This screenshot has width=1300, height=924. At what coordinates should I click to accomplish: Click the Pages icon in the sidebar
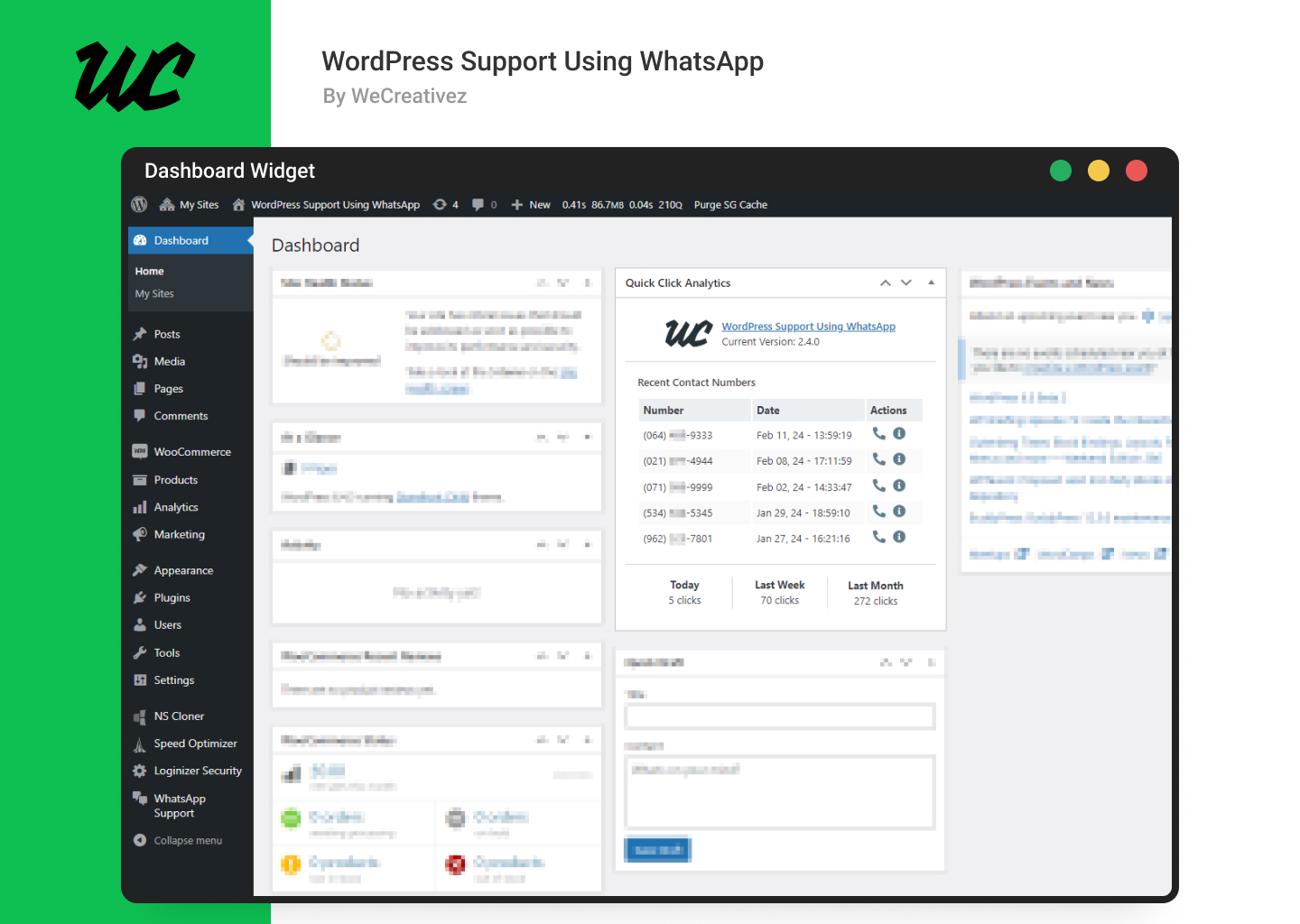140,389
